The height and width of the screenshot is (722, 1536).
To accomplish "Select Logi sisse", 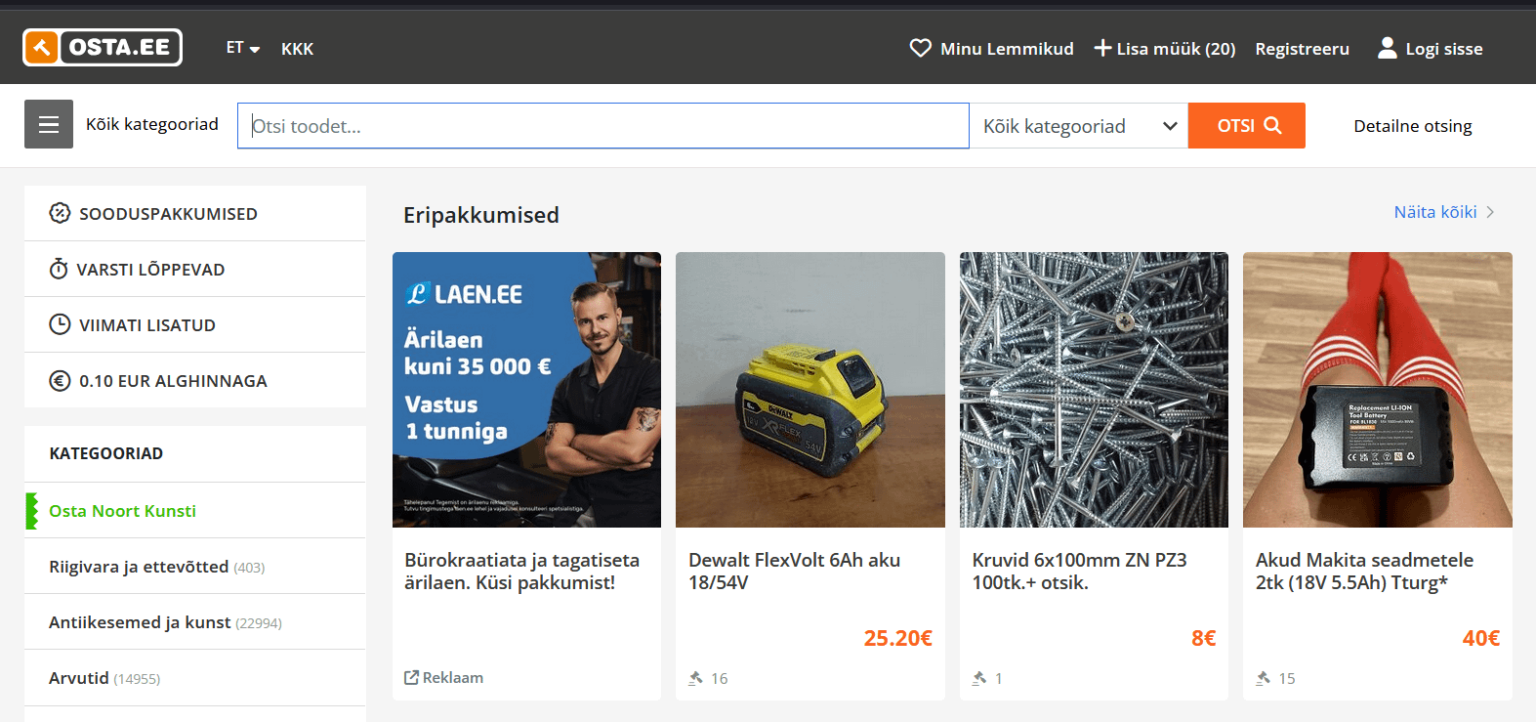I will [1444, 48].
